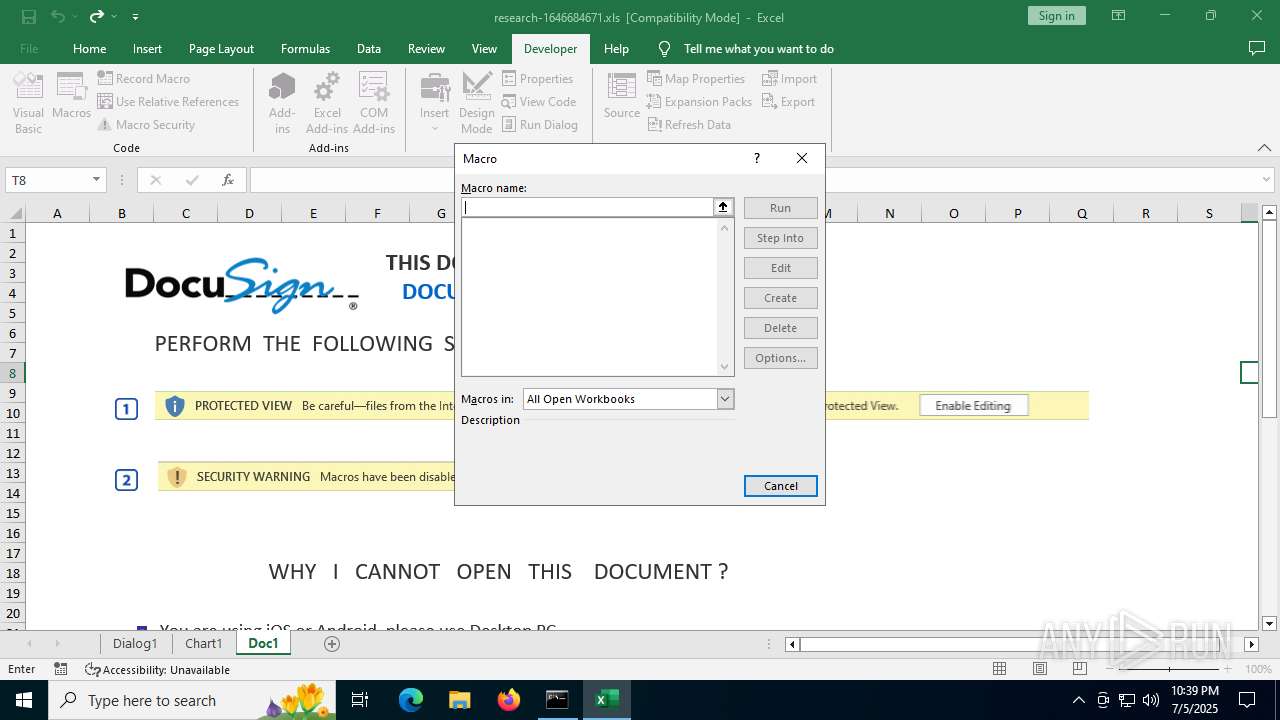Switch to the Data tab
Screen dimensions: 1280x720
click(369, 48)
